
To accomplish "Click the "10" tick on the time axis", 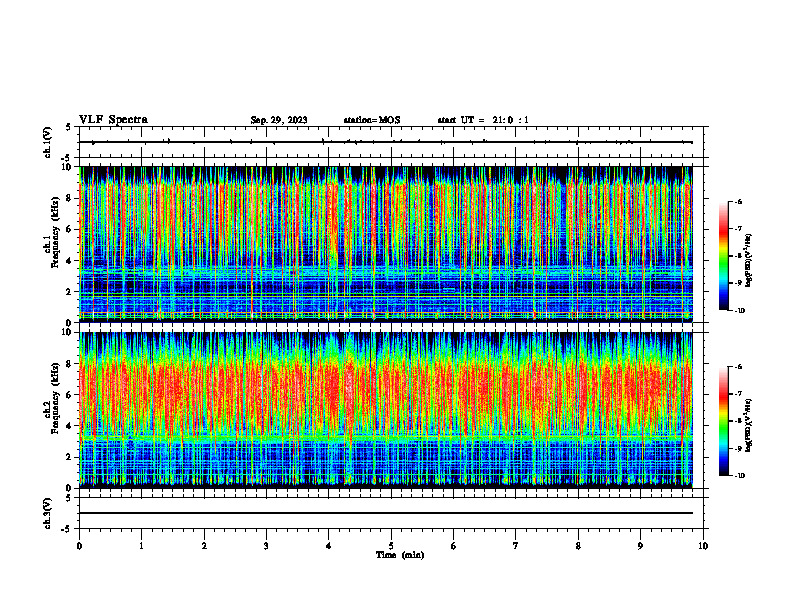I will click(703, 546).
